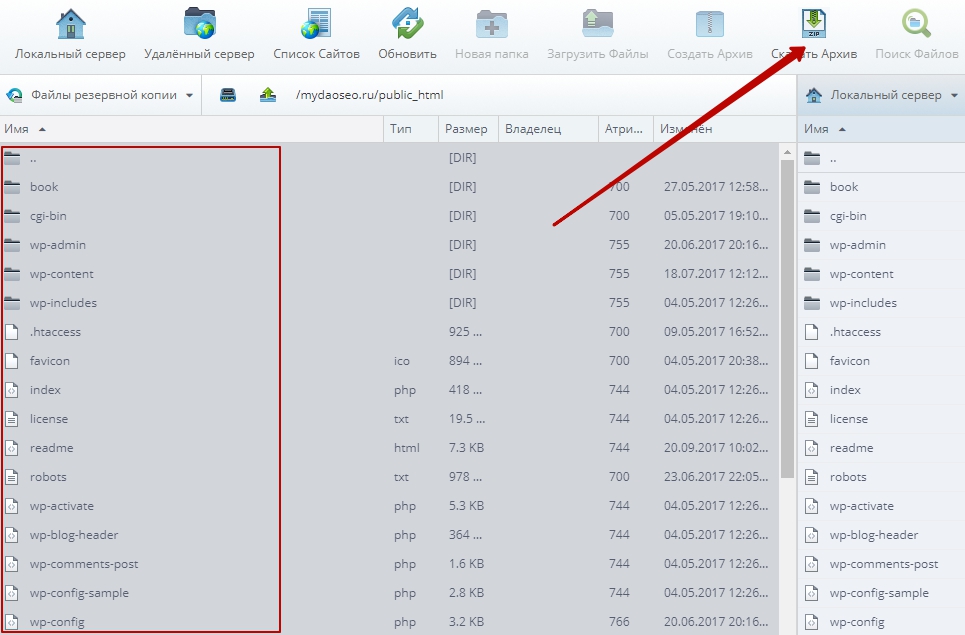Click the drive icon beside the path
This screenshot has height=635, width=965.
[x=228, y=95]
